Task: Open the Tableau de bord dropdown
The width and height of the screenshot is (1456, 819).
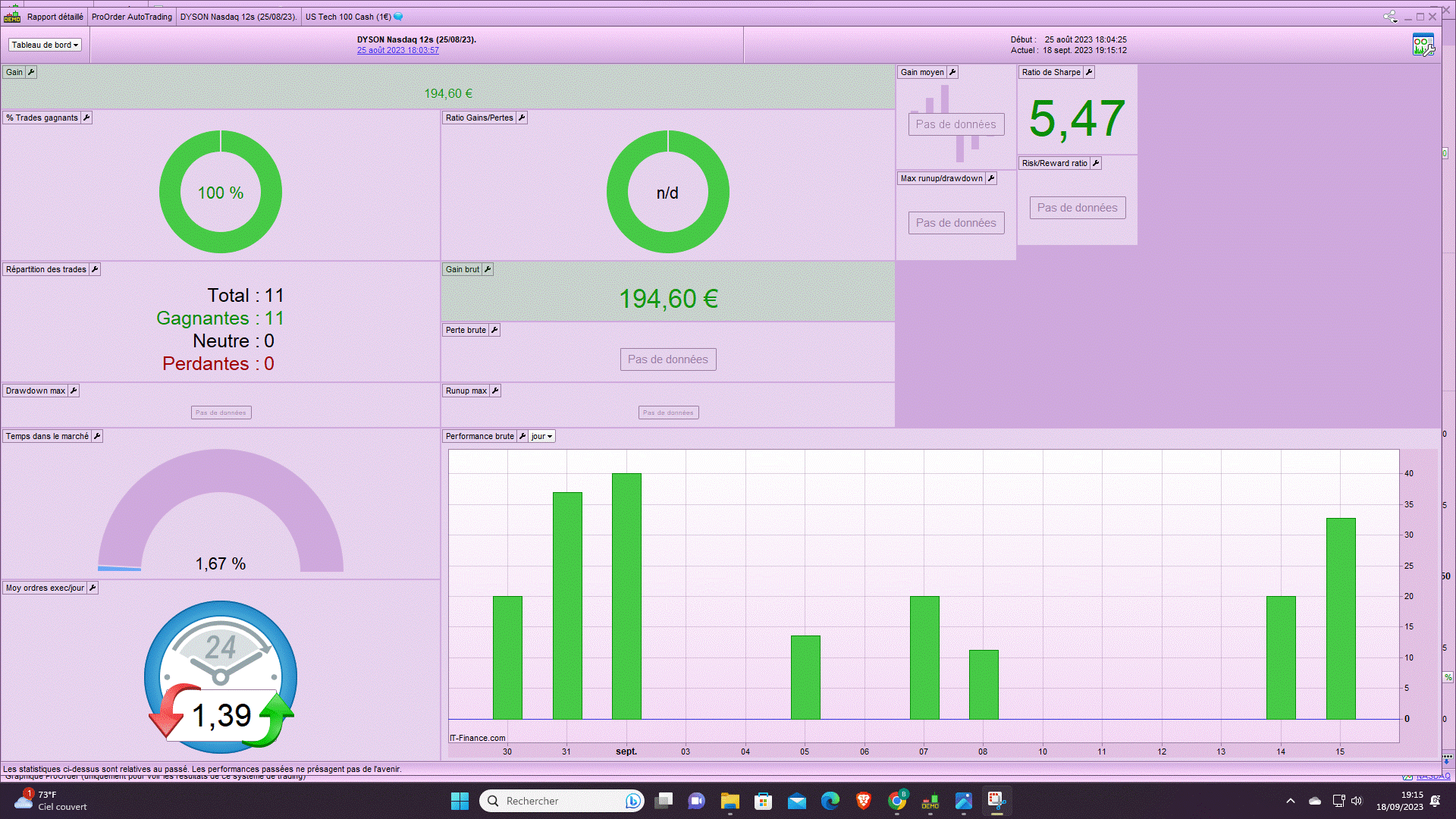Action: [x=45, y=45]
